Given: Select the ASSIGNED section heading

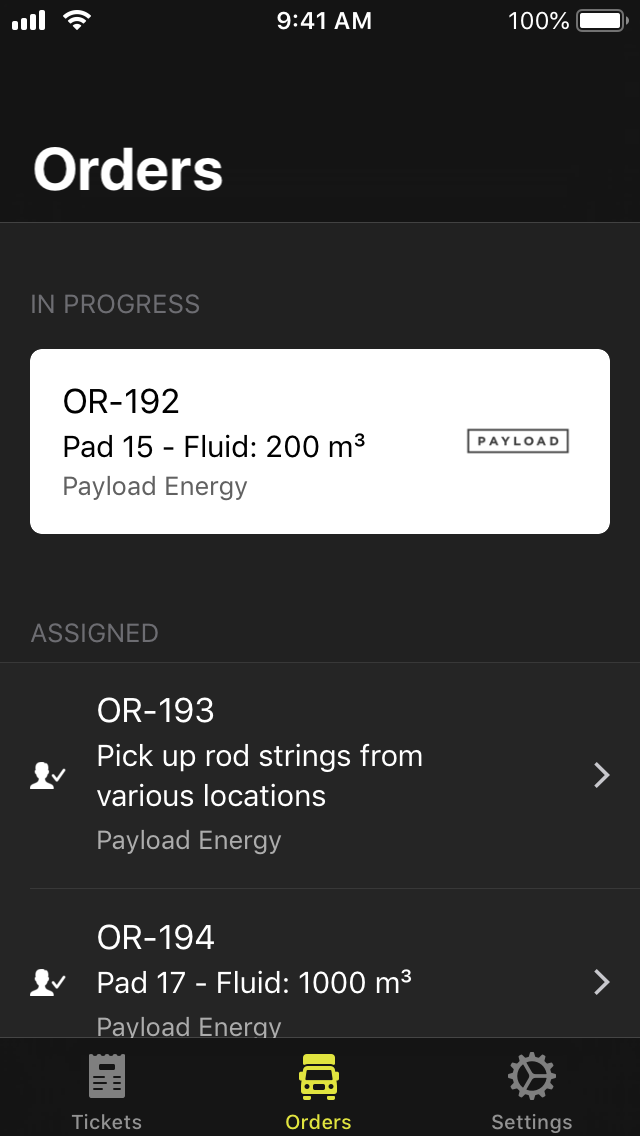Looking at the screenshot, I should (94, 633).
